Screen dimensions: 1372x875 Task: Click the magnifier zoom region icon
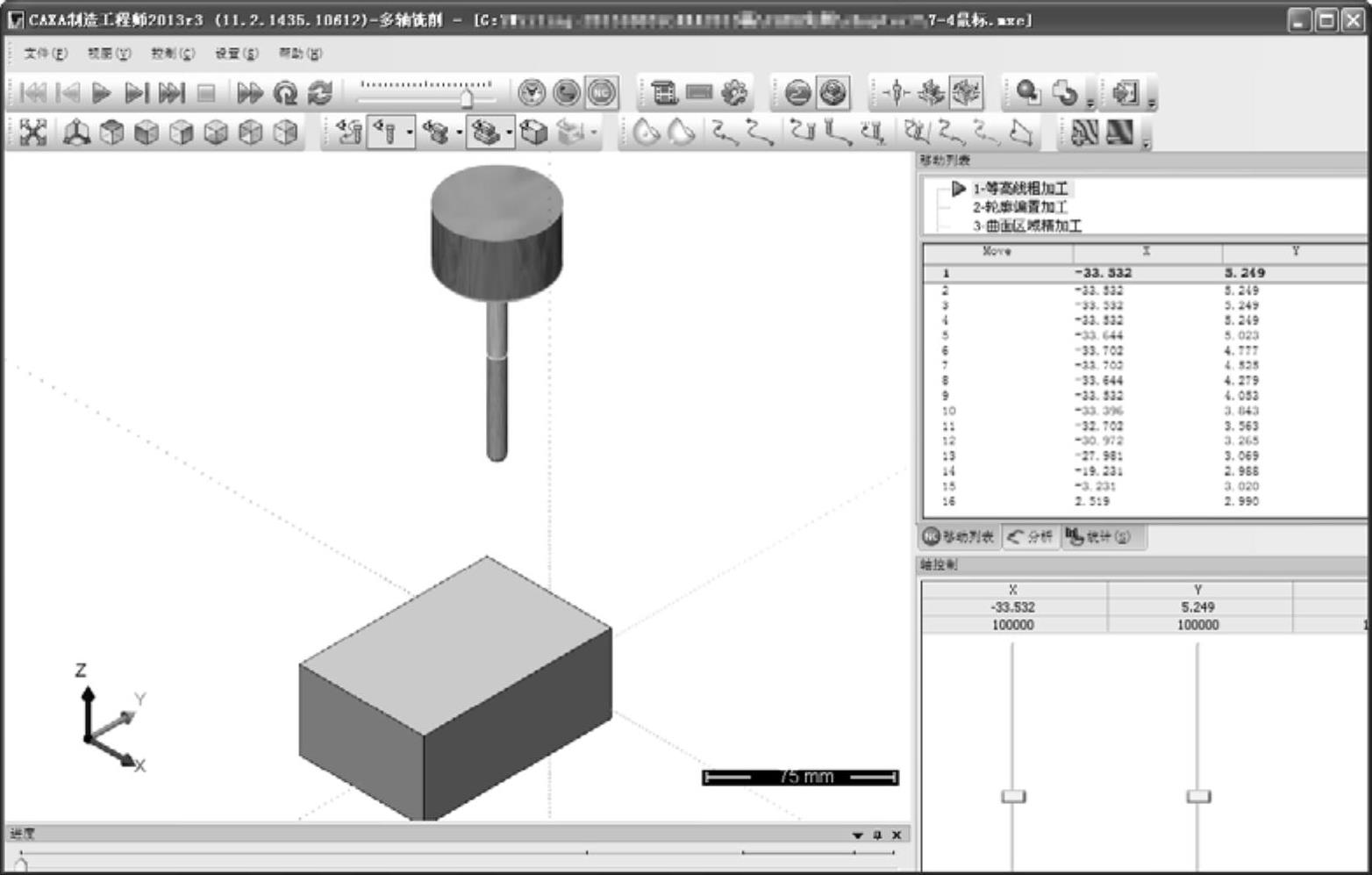pos(1027,92)
